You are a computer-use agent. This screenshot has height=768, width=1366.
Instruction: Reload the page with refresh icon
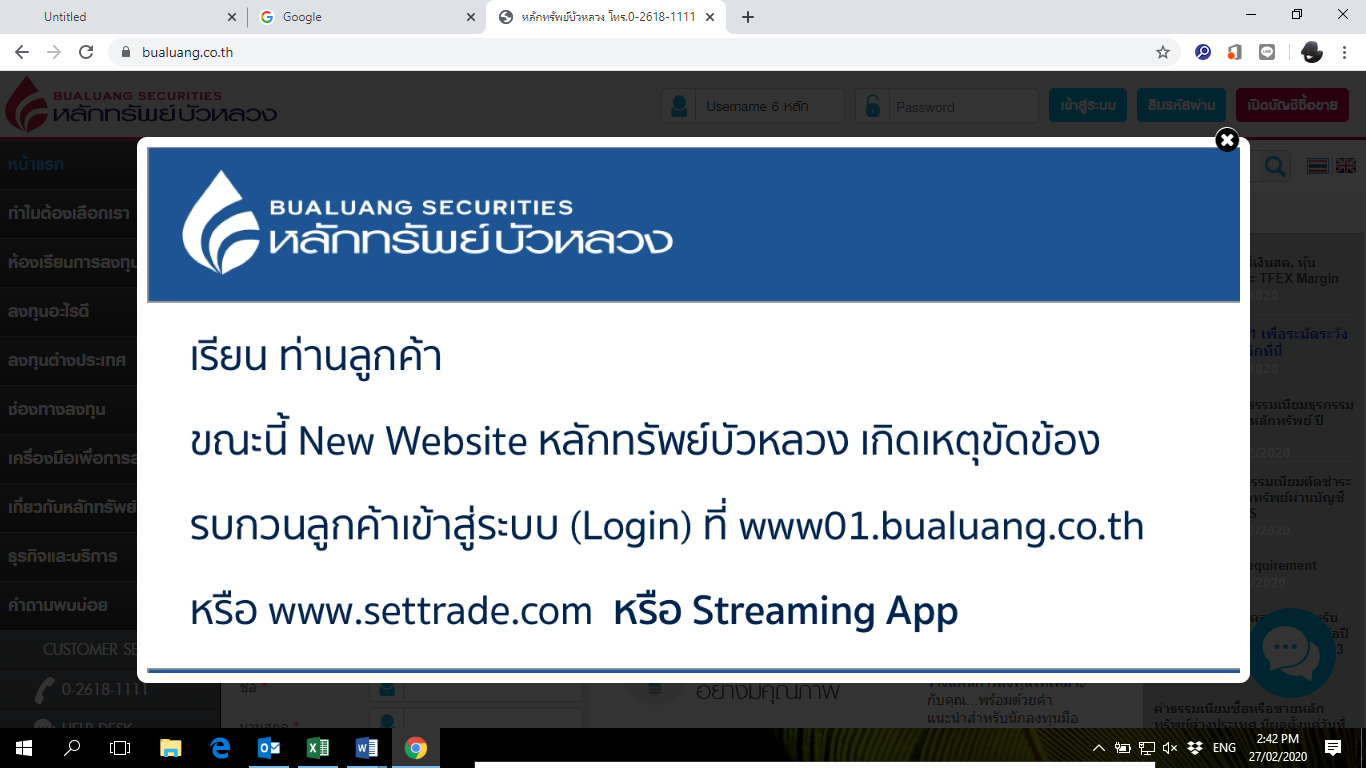[x=86, y=52]
